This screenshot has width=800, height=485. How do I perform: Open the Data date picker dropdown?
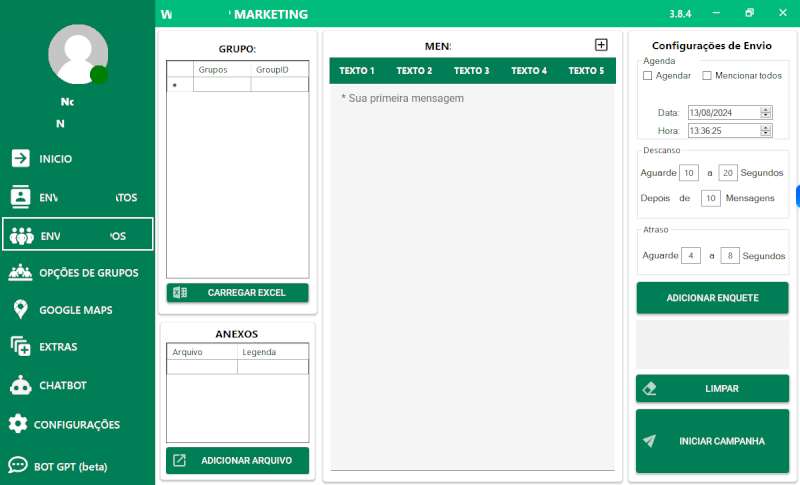(766, 113)
